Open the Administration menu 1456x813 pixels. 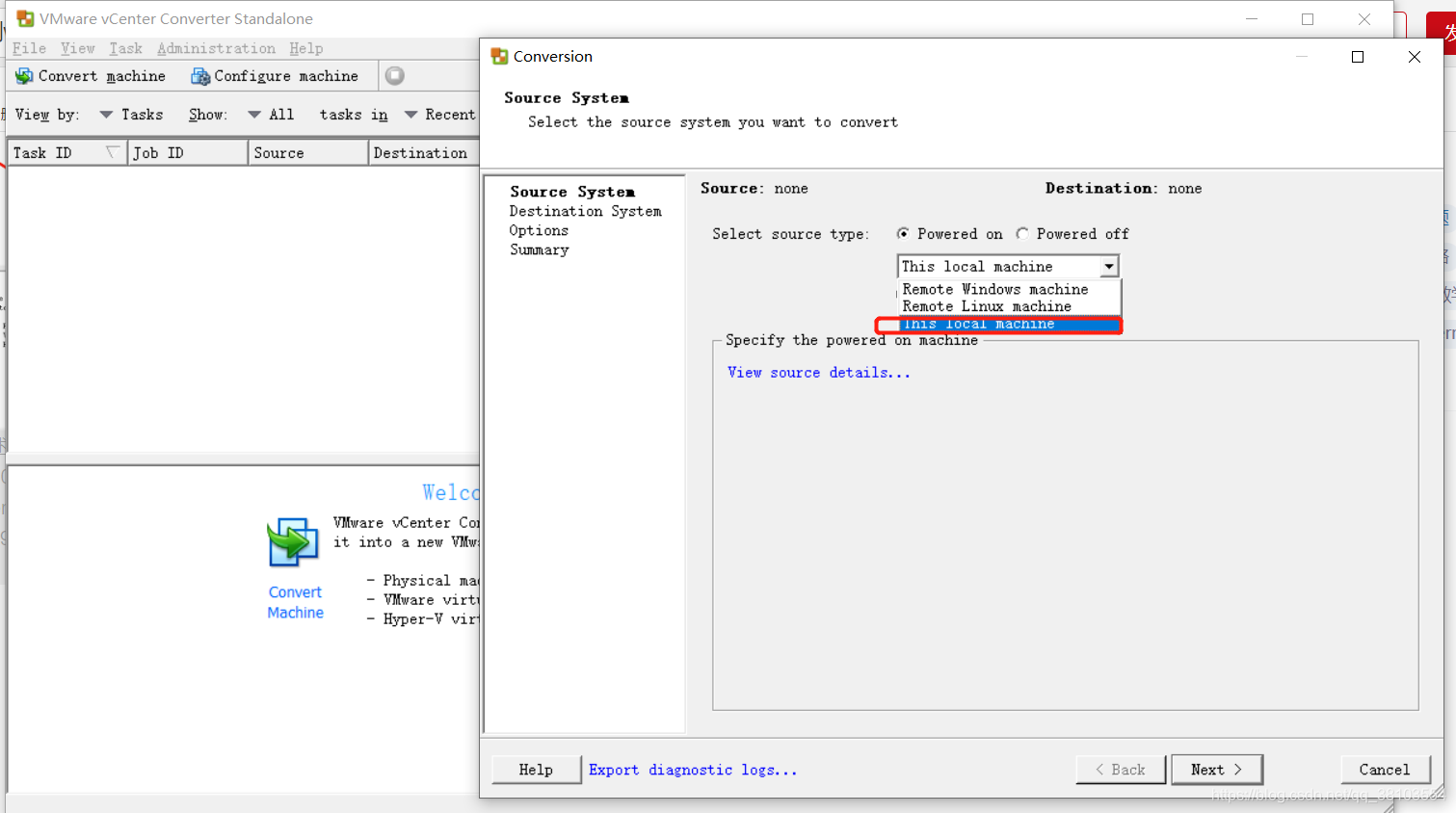(x=216, y=48)
